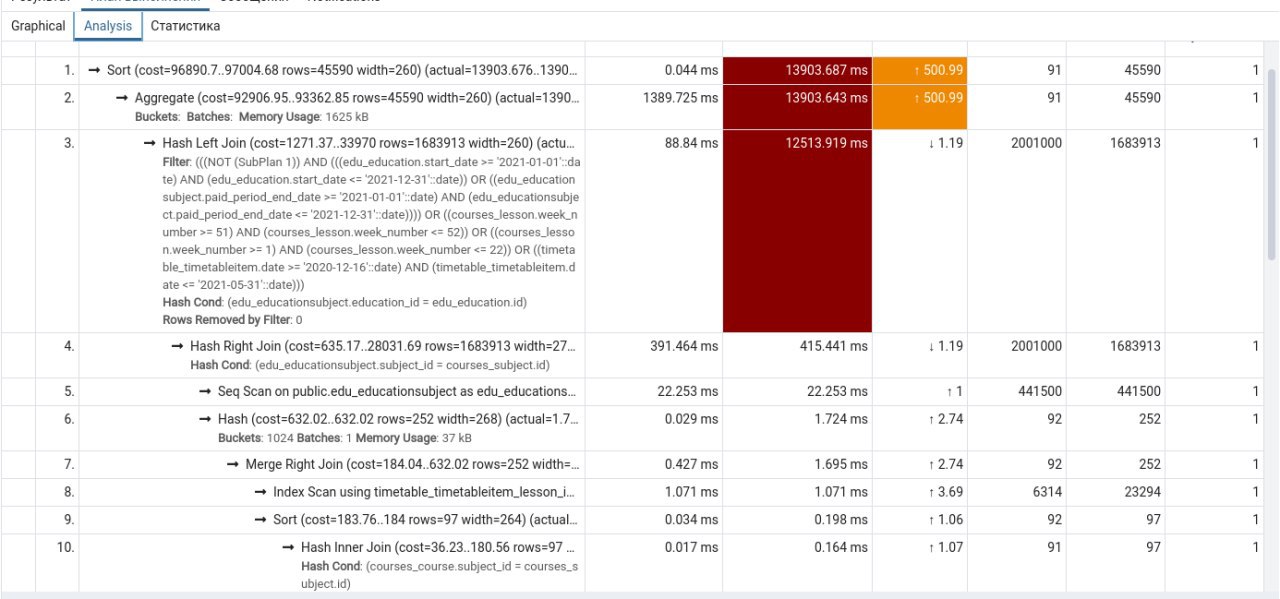Image resolution: width=1280 pixels, height=599 pixels.
Task: Click the orange 500.99 cell in the Sort row
Action: 921,71
